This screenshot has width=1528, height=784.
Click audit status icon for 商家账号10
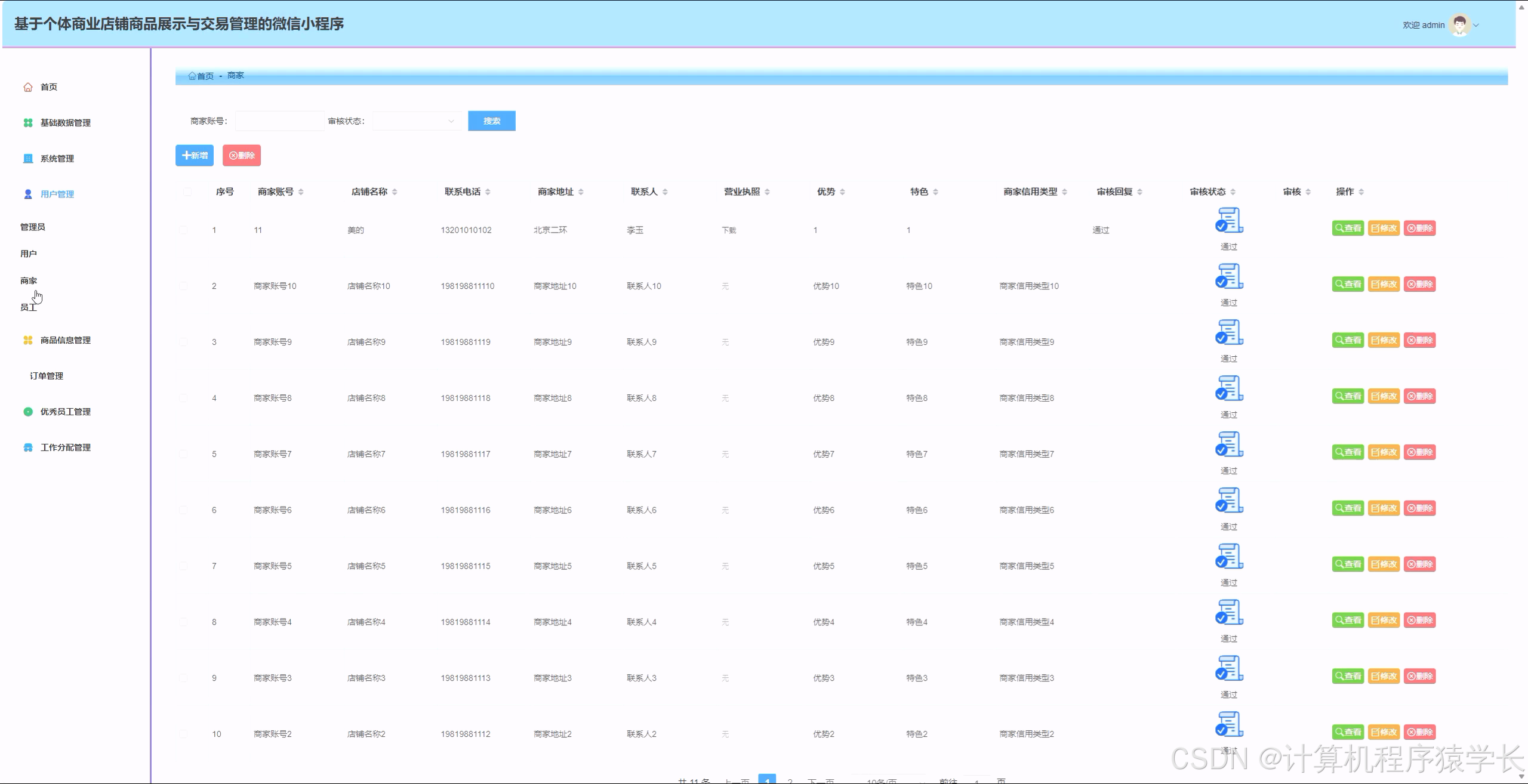pyautogui.click(x=1229, y=276)
